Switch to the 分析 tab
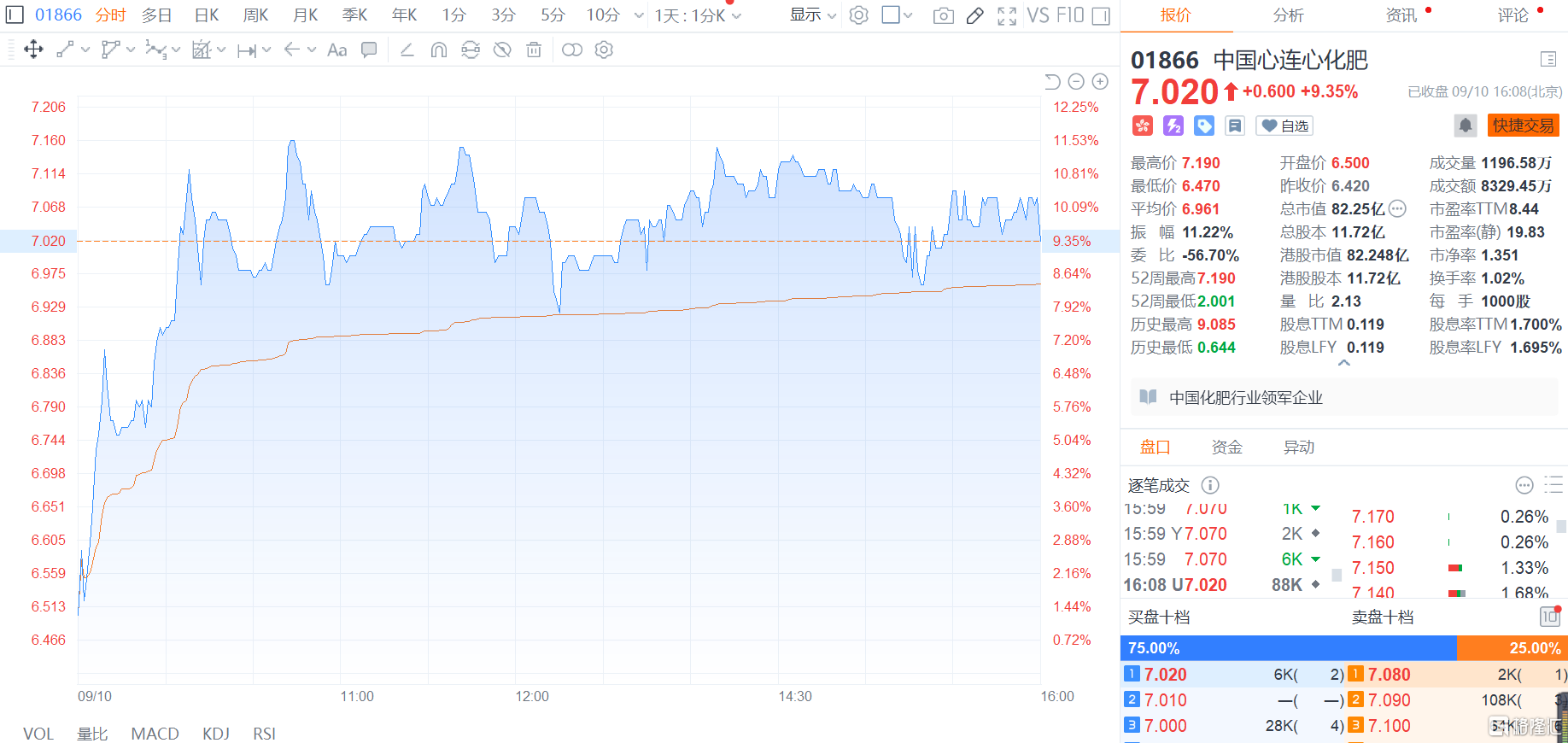This screenshot has width=1568, height=743. [1288, 15]
